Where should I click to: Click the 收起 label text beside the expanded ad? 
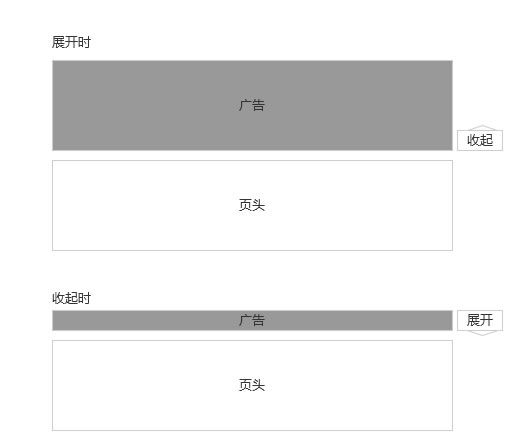tap(480, 140)
